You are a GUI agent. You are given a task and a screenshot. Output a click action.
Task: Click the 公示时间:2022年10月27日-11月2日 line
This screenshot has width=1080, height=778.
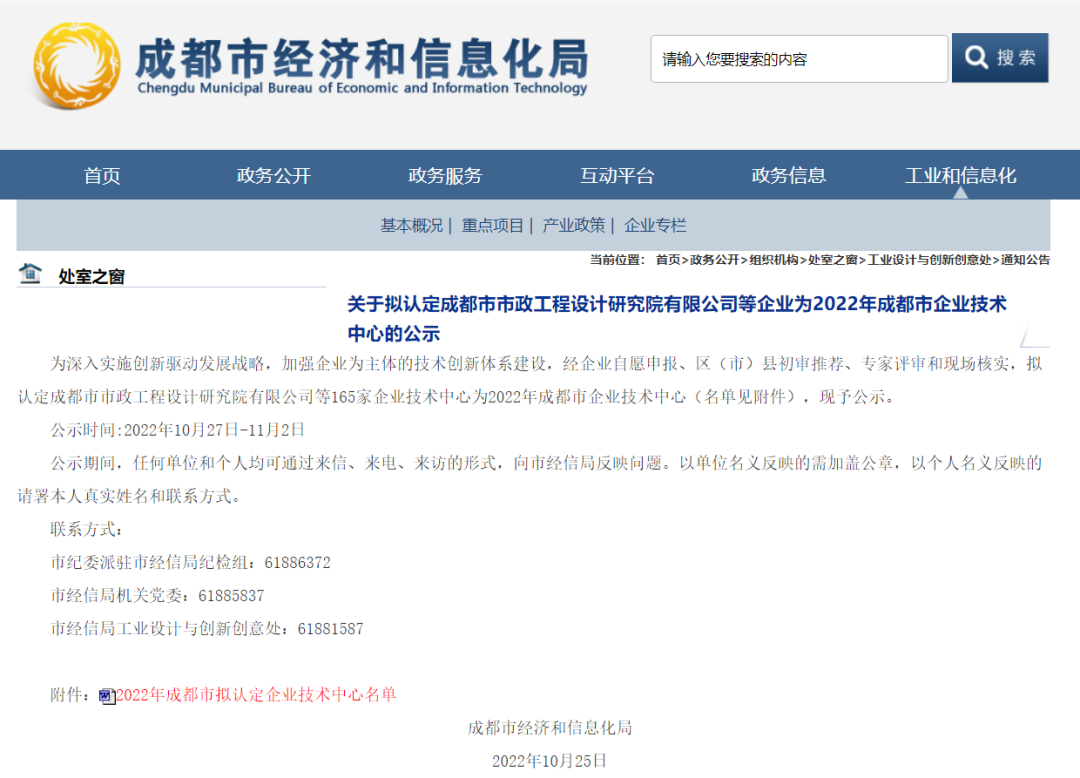pyautogui.click(x=177, y=430)
